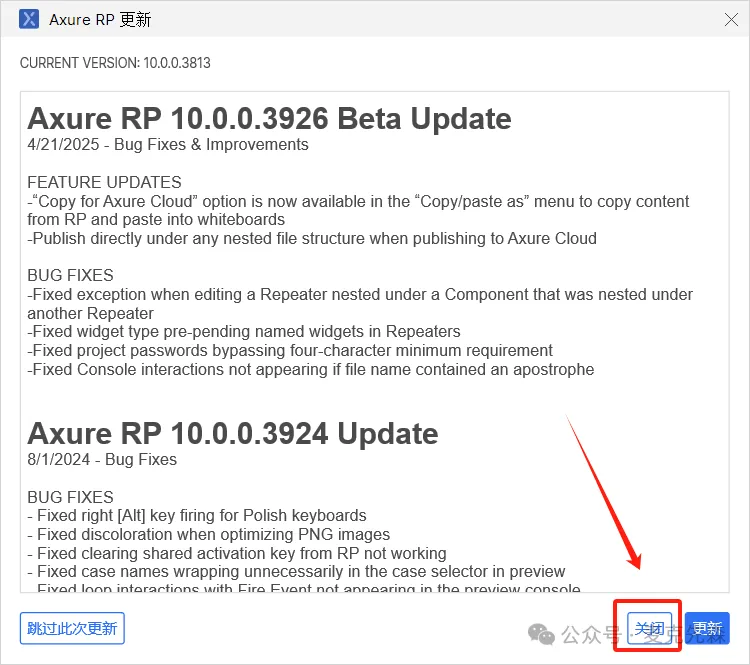Click the 10.0.0.3924 Update heading
750x665 pixels.
click(232, 433)
